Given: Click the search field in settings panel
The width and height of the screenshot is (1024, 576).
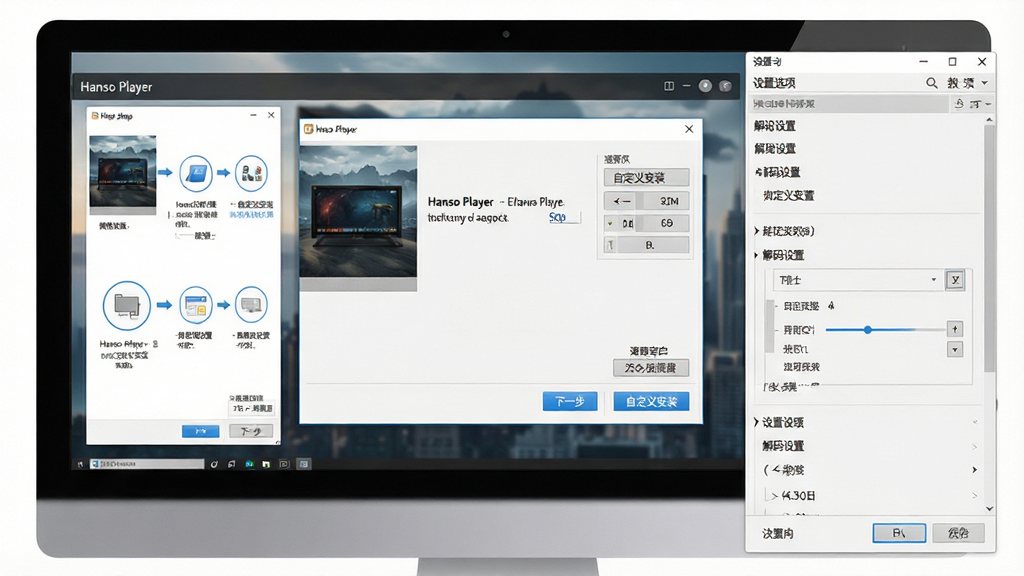Looking at the screenshot, I should (x=850, y=104).
